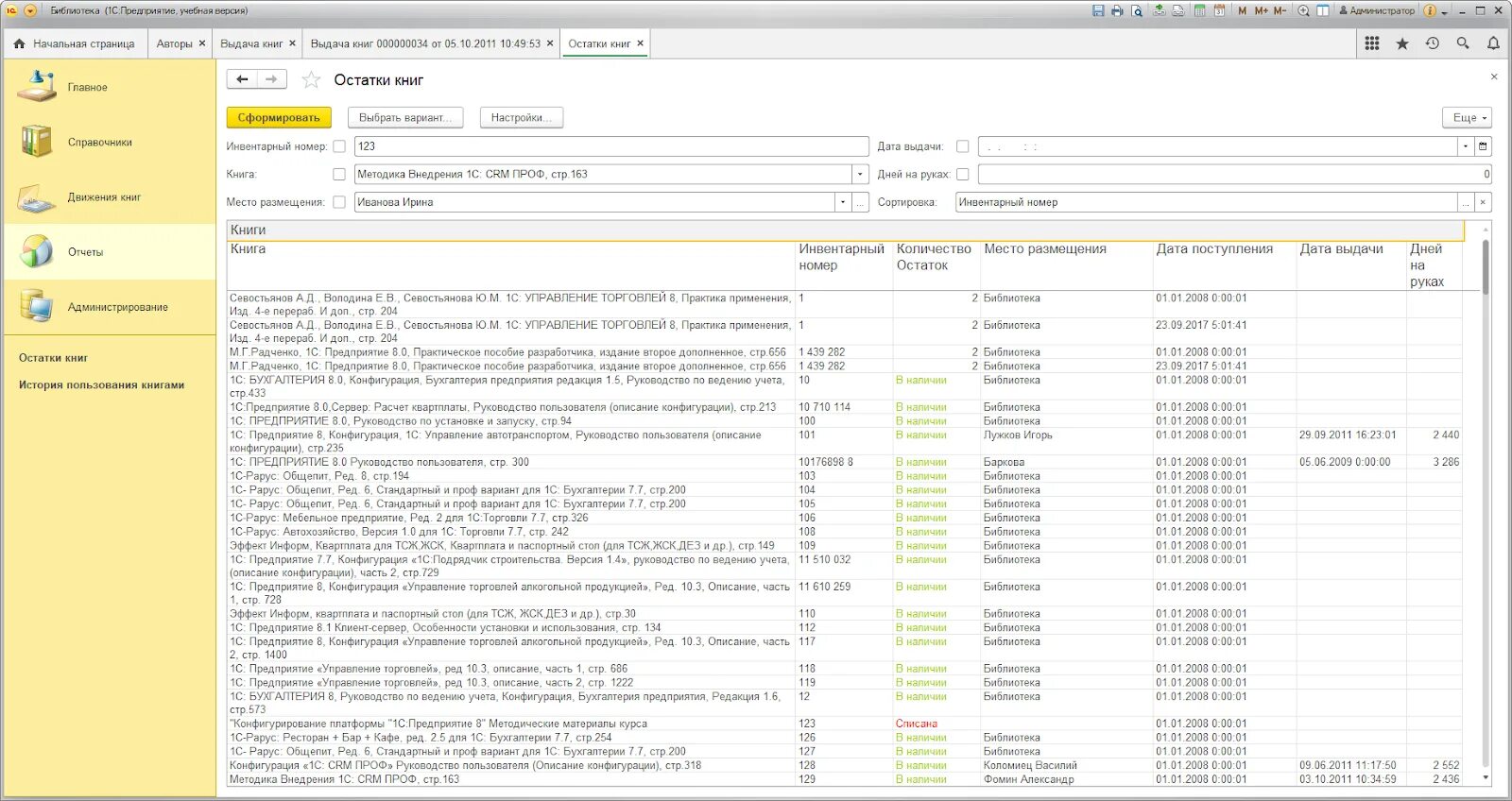Open Сортировка selection ellipsis button
The image size is (1512, 801).
click(1465, 202)
